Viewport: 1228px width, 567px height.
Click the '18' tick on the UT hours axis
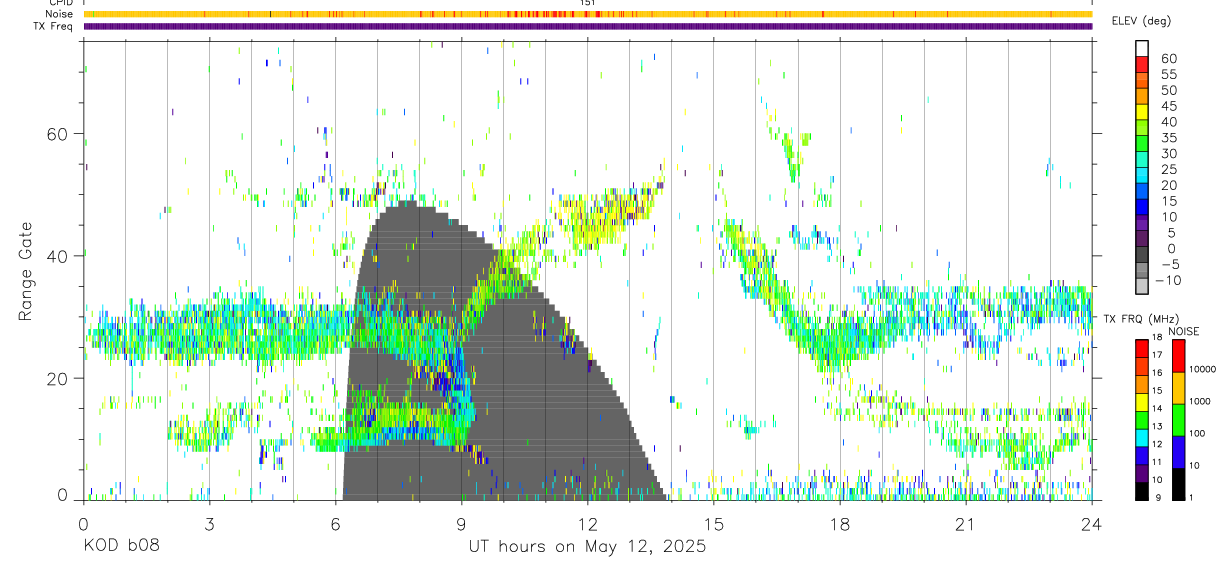click(x=839, y=523)
